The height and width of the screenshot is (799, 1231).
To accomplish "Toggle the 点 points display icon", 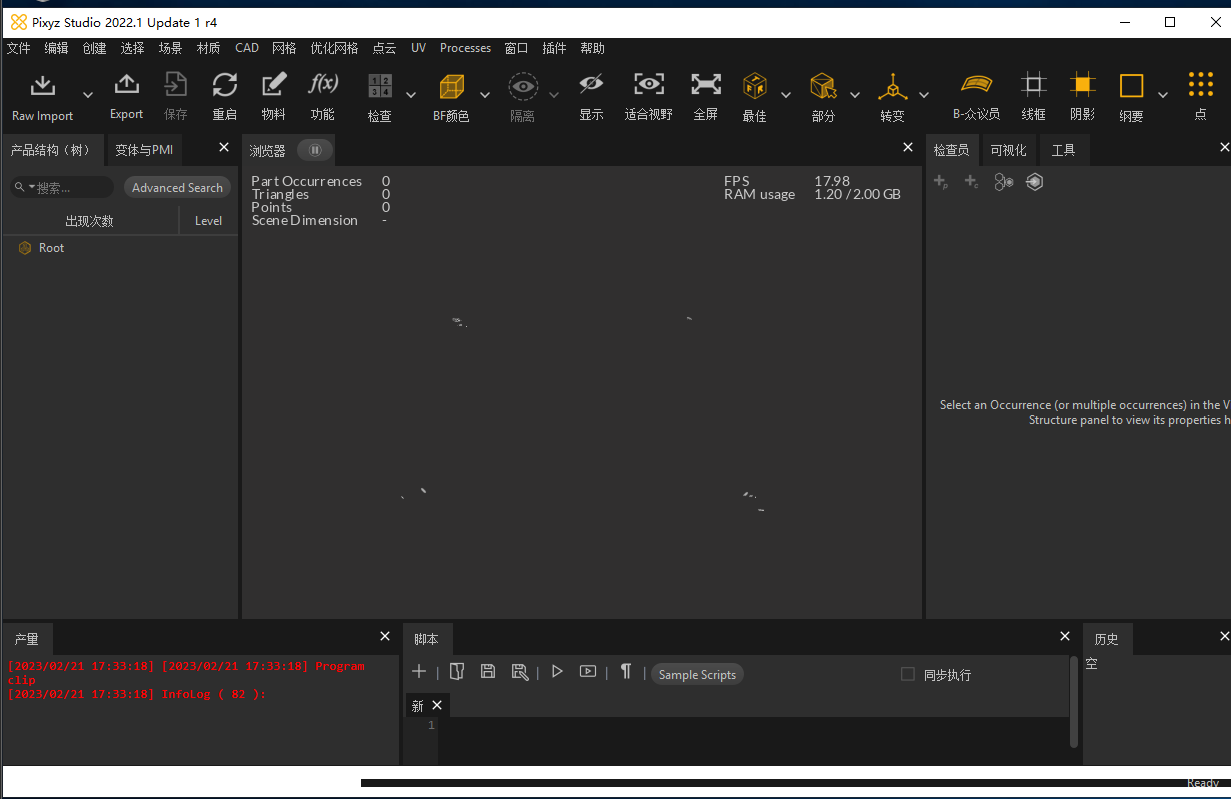I will [x=1200, y=85].
